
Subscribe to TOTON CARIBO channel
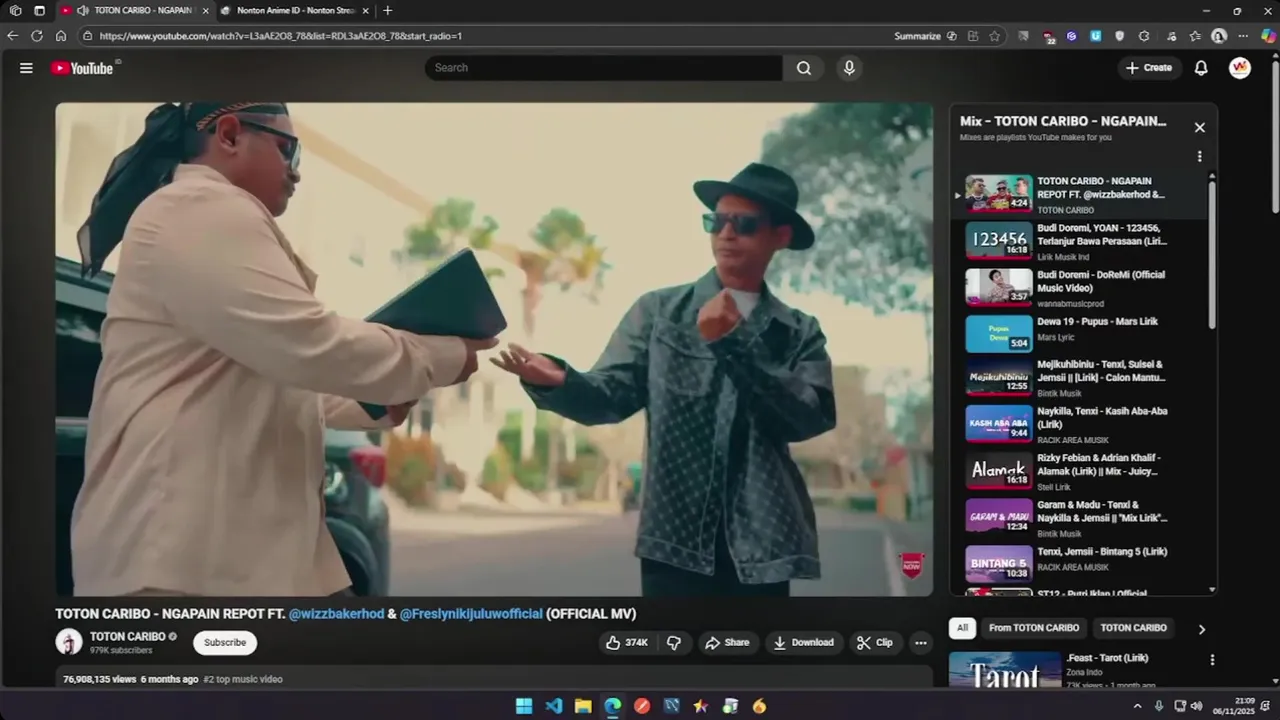point(225,643)
